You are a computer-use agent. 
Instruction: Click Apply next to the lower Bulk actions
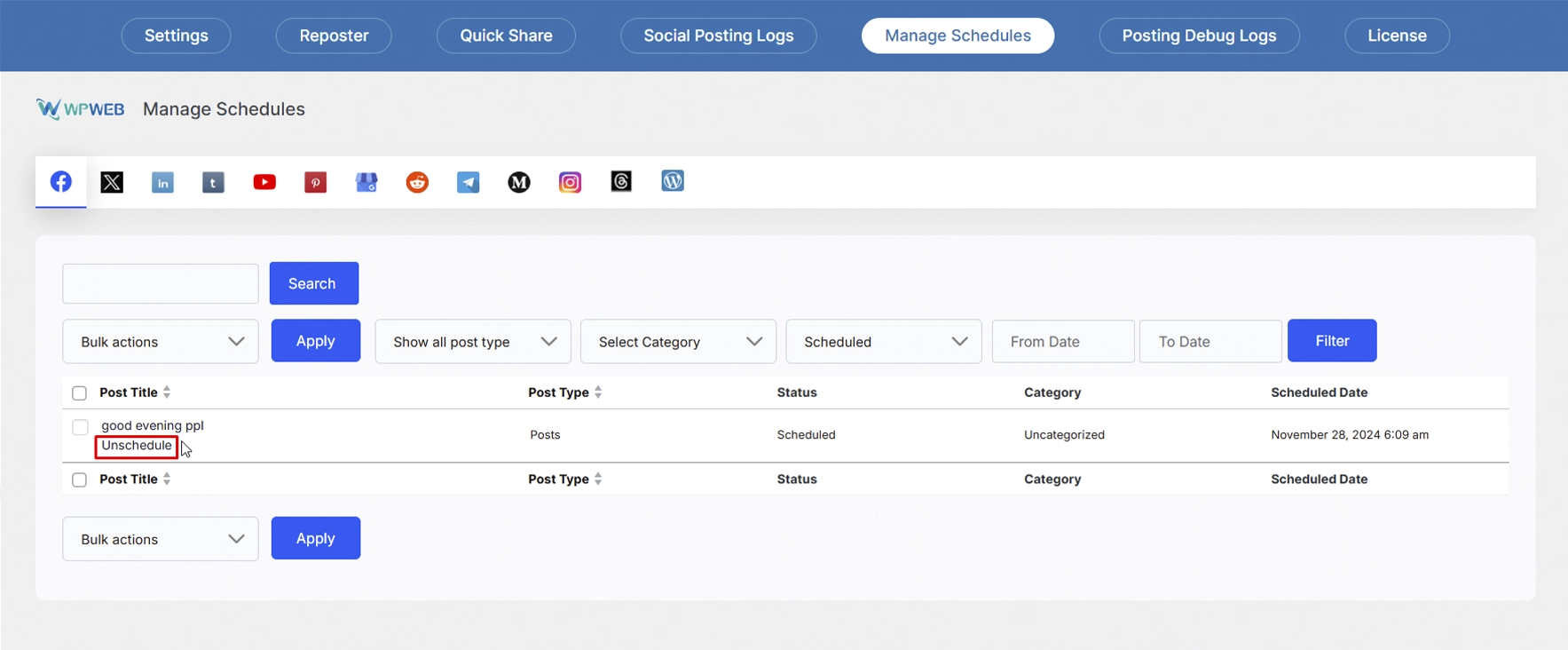coord(316,538)
